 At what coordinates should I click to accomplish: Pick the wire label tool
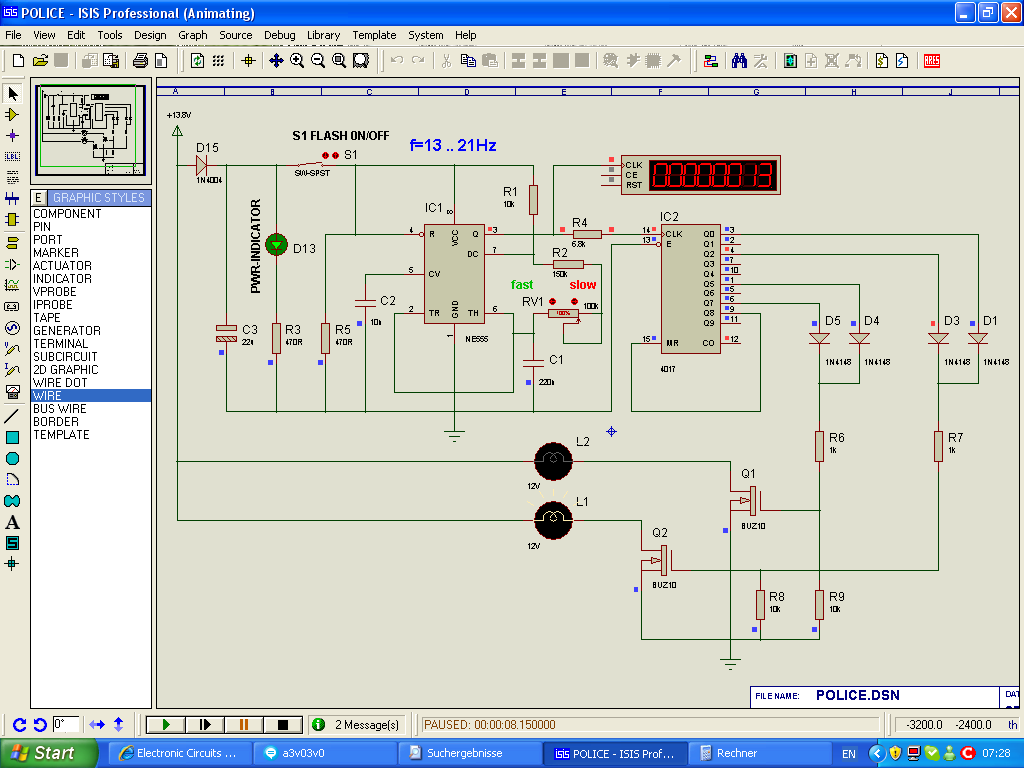click(x=12, y=157)
